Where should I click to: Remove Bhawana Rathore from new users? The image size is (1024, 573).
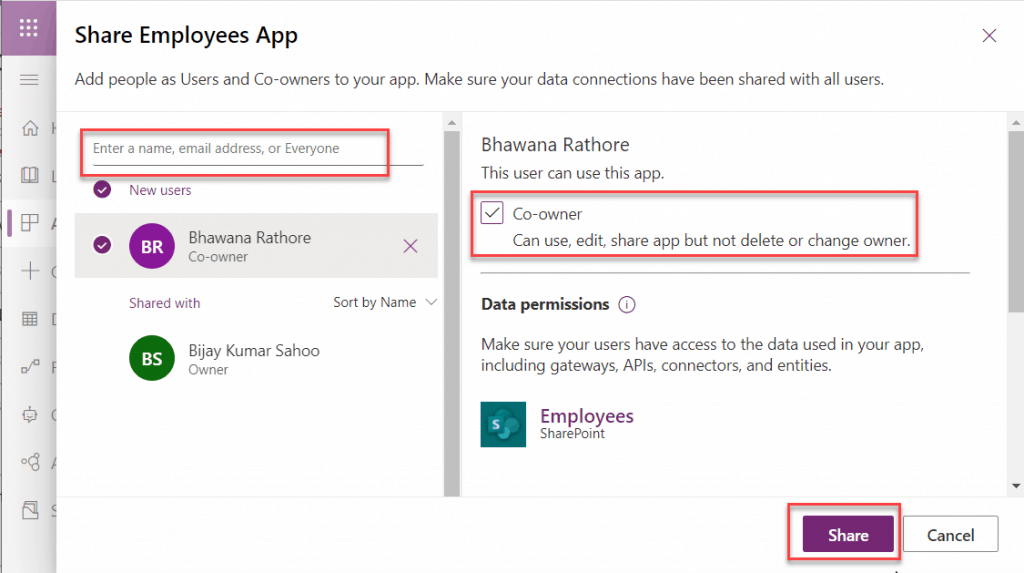click(410, 246)
